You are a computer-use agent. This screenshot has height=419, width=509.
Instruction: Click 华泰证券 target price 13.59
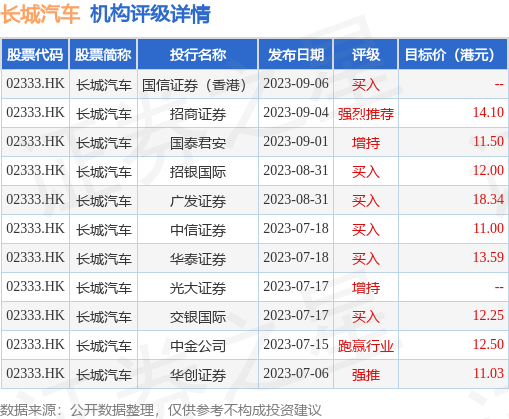pyautogui.click(x=488, y=258)
